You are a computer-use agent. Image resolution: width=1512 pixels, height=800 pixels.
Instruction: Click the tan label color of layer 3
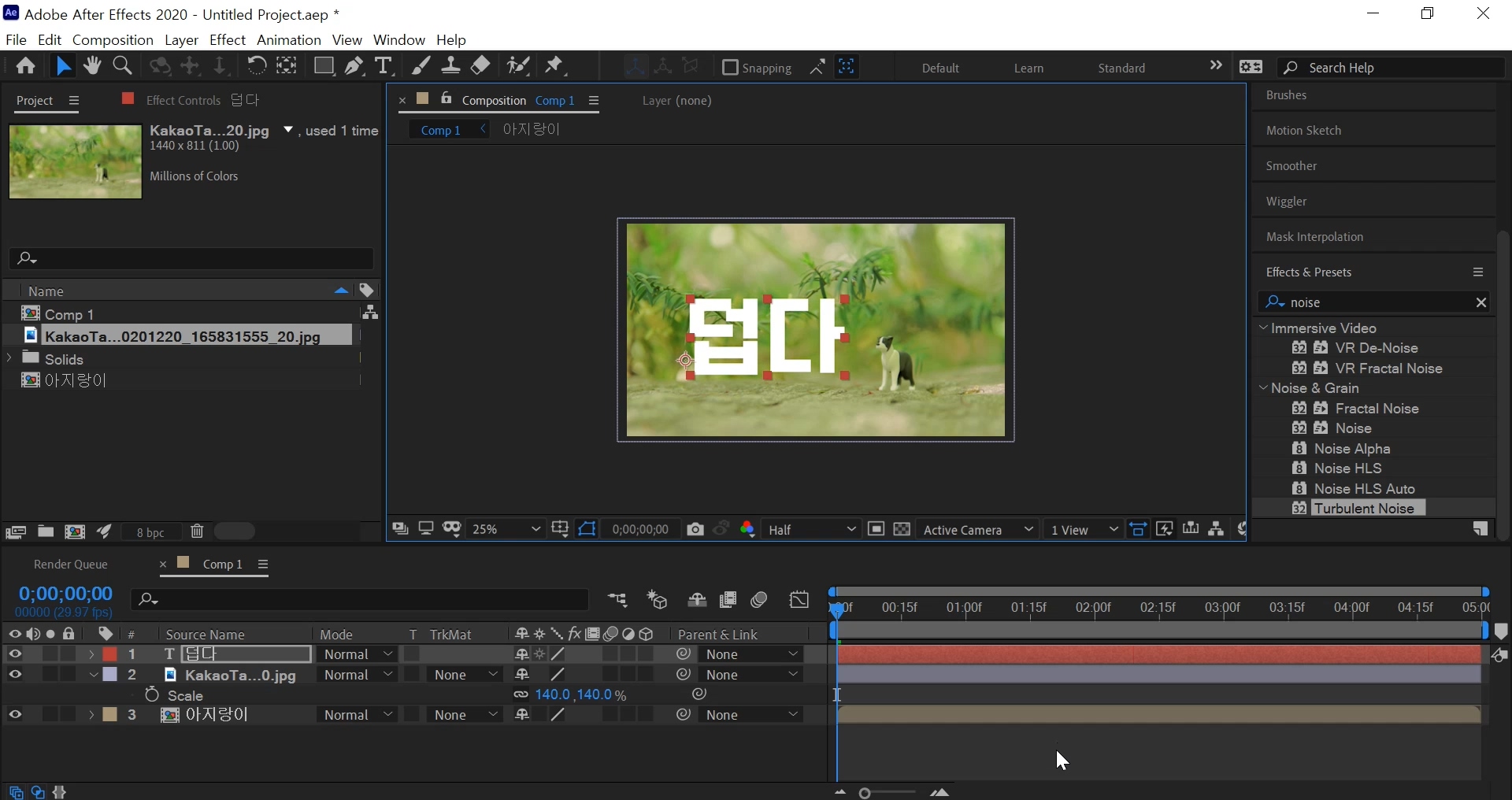click(109, 715)
